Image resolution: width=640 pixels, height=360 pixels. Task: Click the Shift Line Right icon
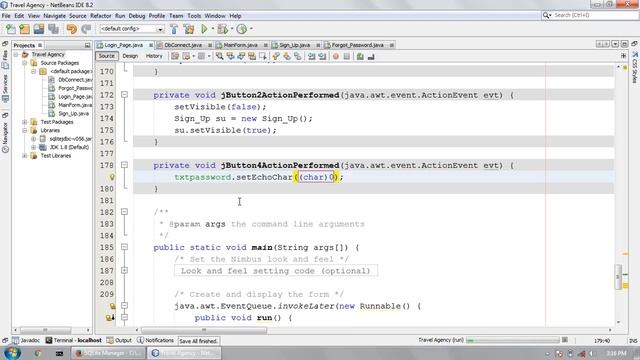coord(322,56)
